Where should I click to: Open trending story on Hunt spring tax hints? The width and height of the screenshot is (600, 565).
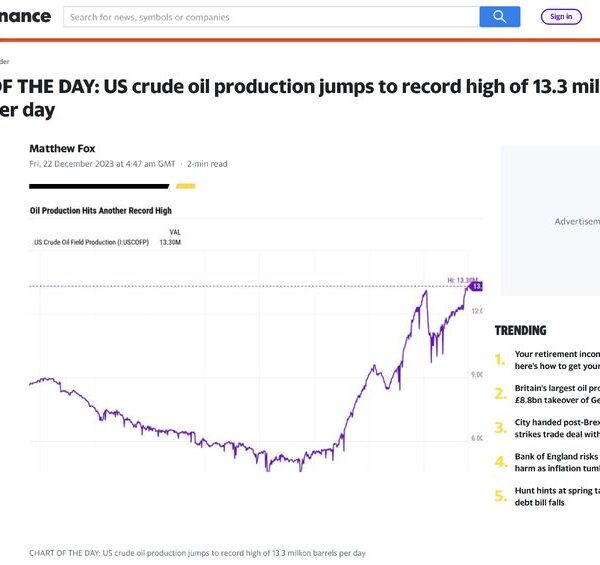click(x=557, y=496)
